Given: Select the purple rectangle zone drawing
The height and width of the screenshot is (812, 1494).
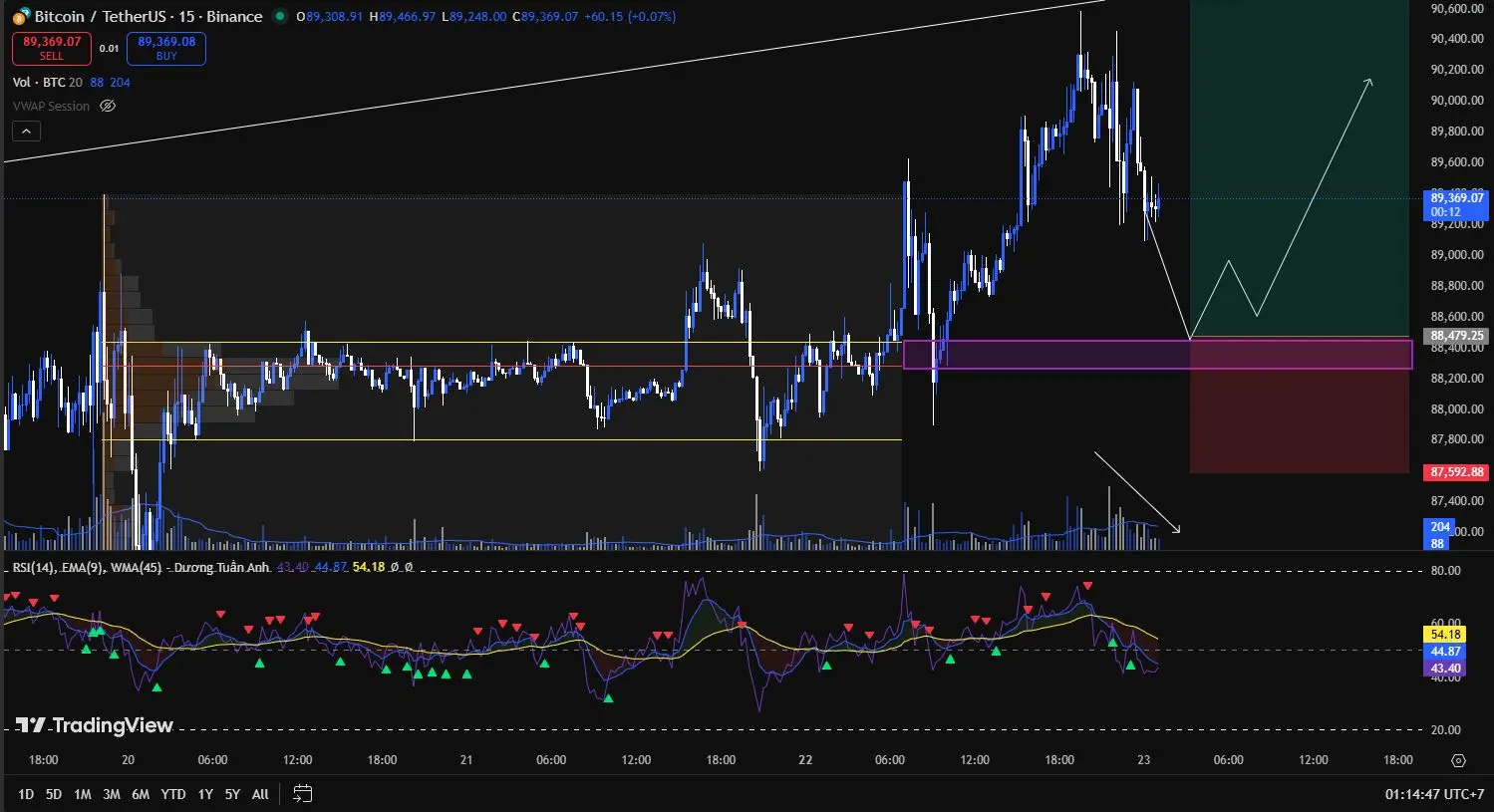Looking at the screenshot, I should tap(1157, 355).
